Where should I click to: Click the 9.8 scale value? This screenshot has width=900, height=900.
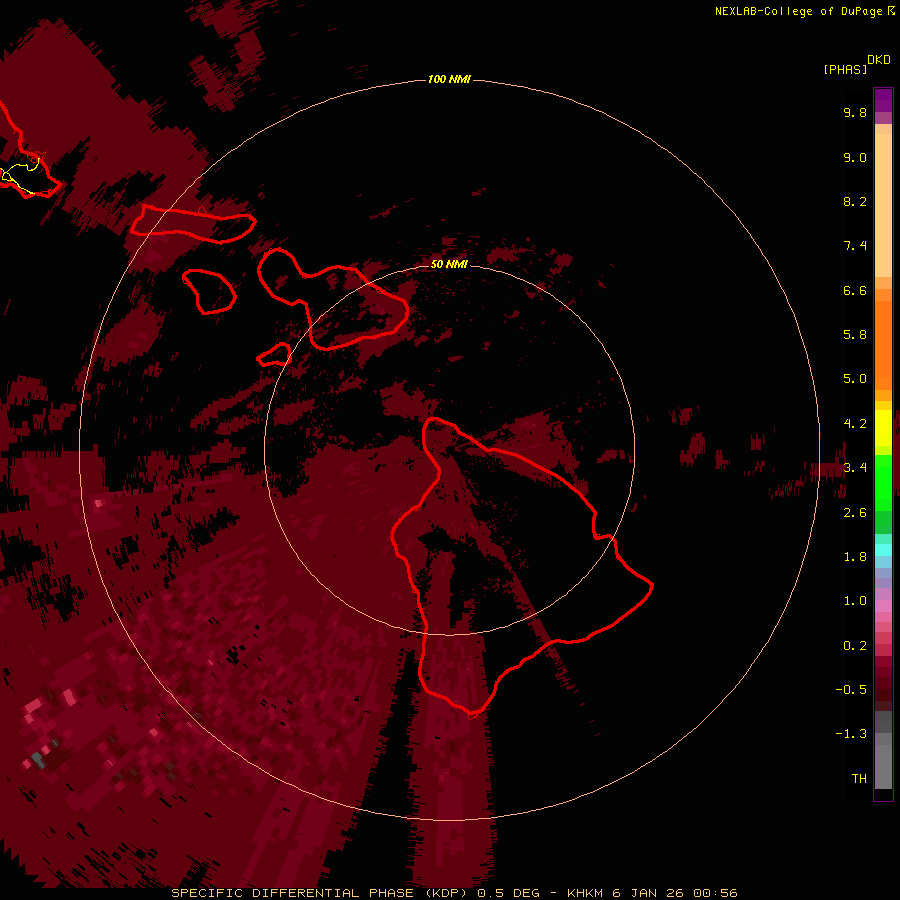click(855, 112)
